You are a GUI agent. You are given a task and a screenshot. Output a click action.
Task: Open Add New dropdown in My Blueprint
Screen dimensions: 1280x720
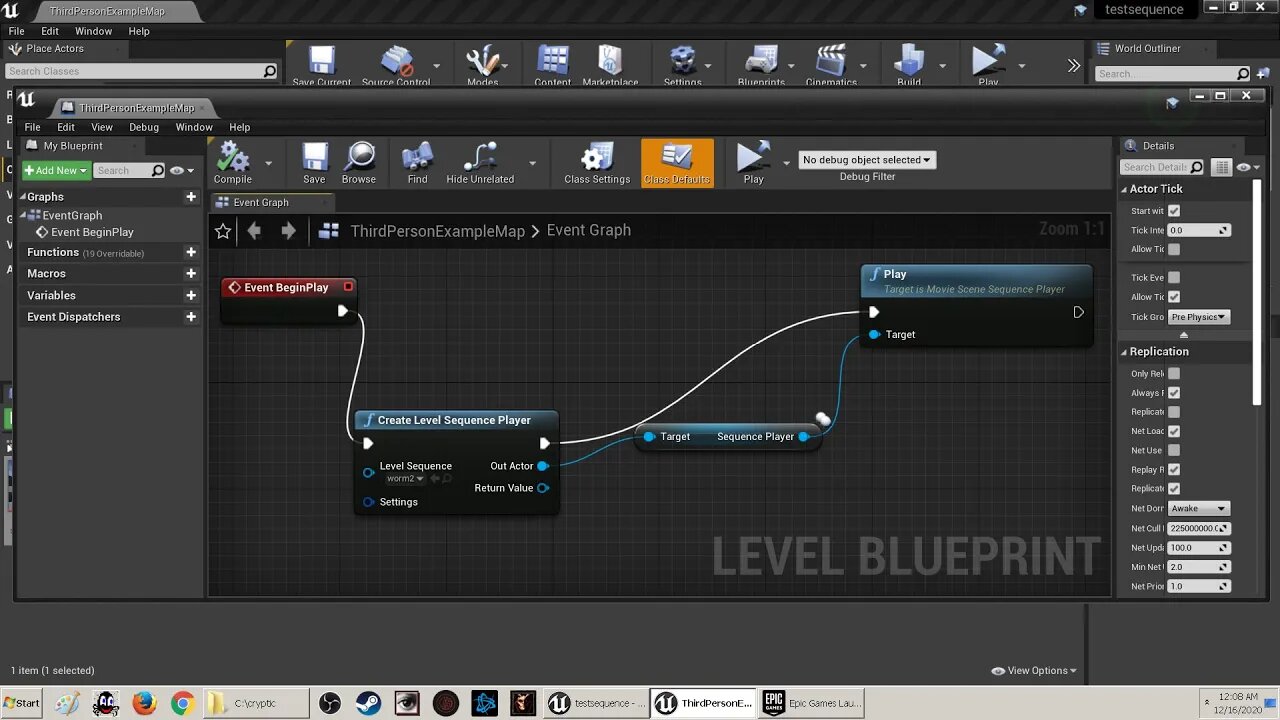[x=55, y=171]
